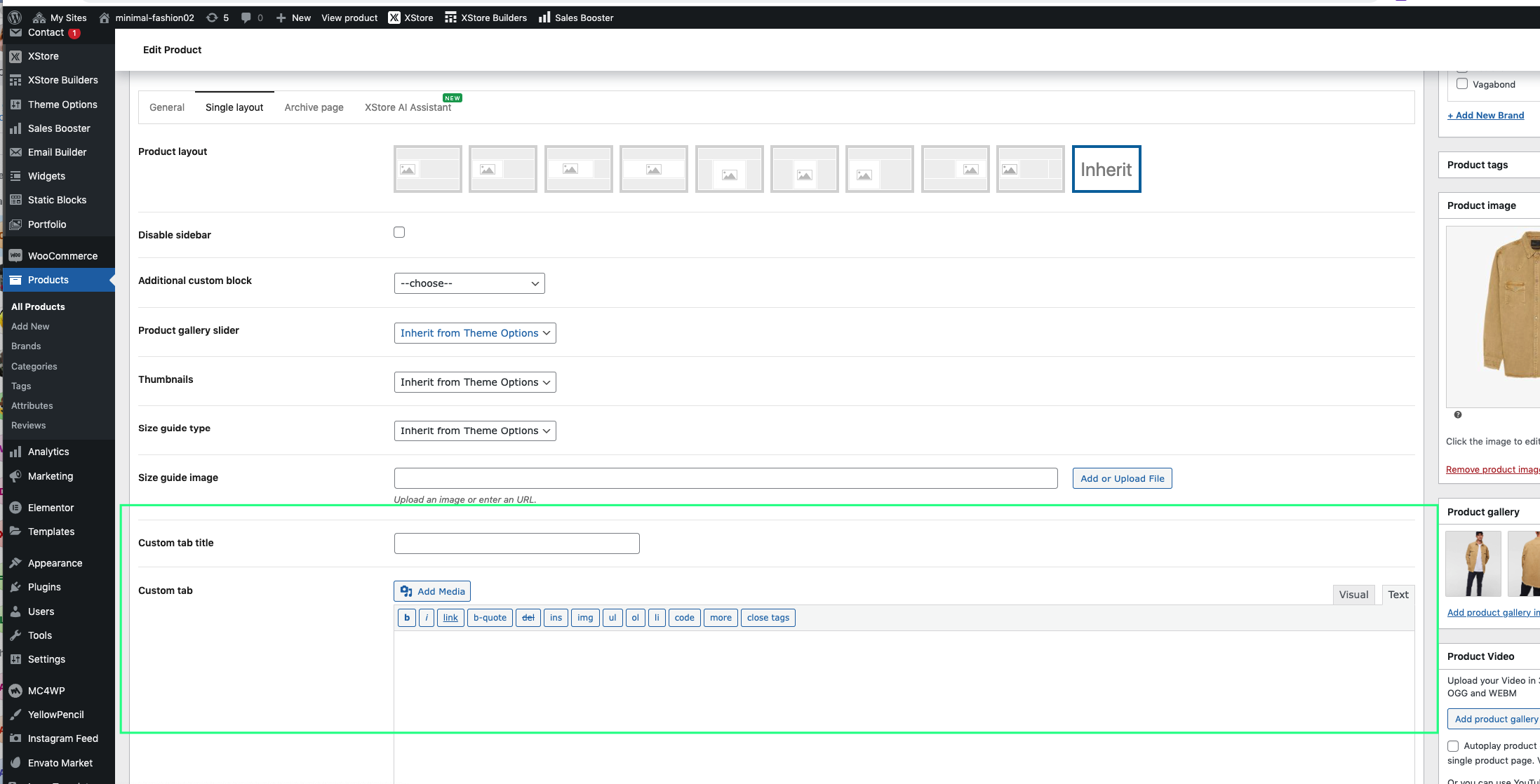
Task: Toggle the Disable sidebar checkbox
Action: (x=399, y=232)
